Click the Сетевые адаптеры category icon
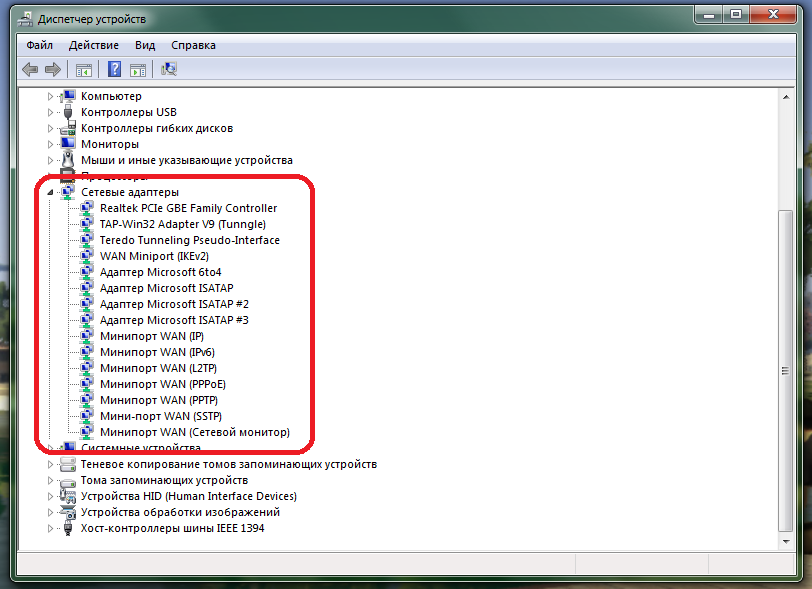This screenshot has width=812, height=589. pyautogui.click(x=68, y=192)
